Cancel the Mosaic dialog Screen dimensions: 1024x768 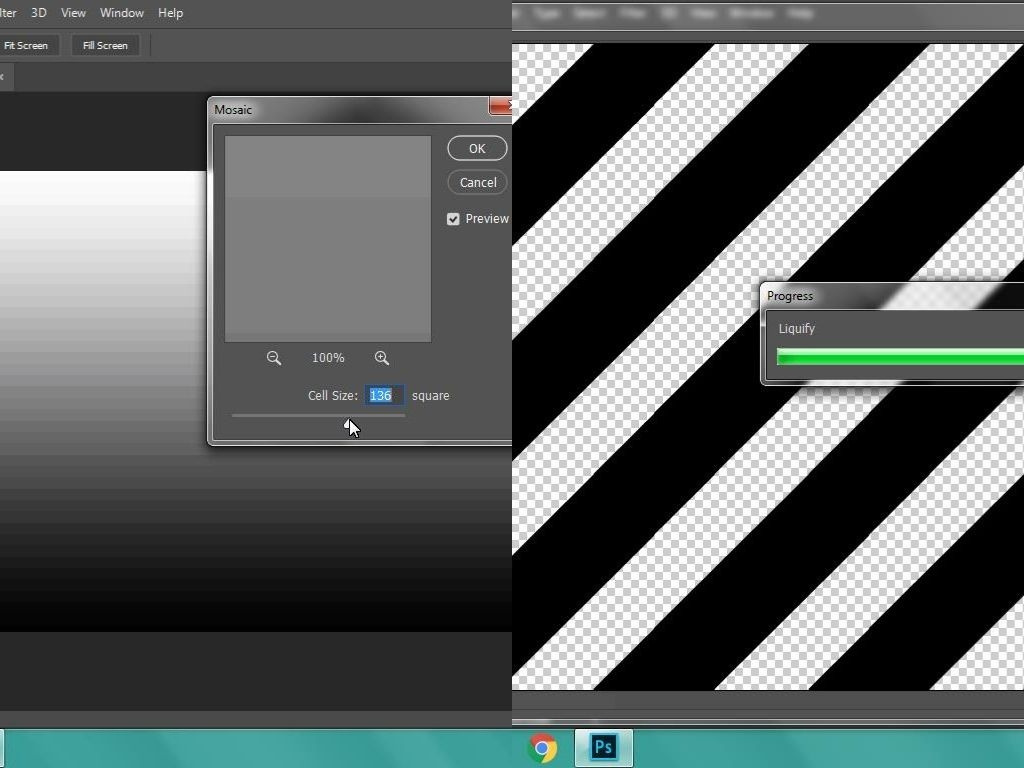click(x=477, y=182)
